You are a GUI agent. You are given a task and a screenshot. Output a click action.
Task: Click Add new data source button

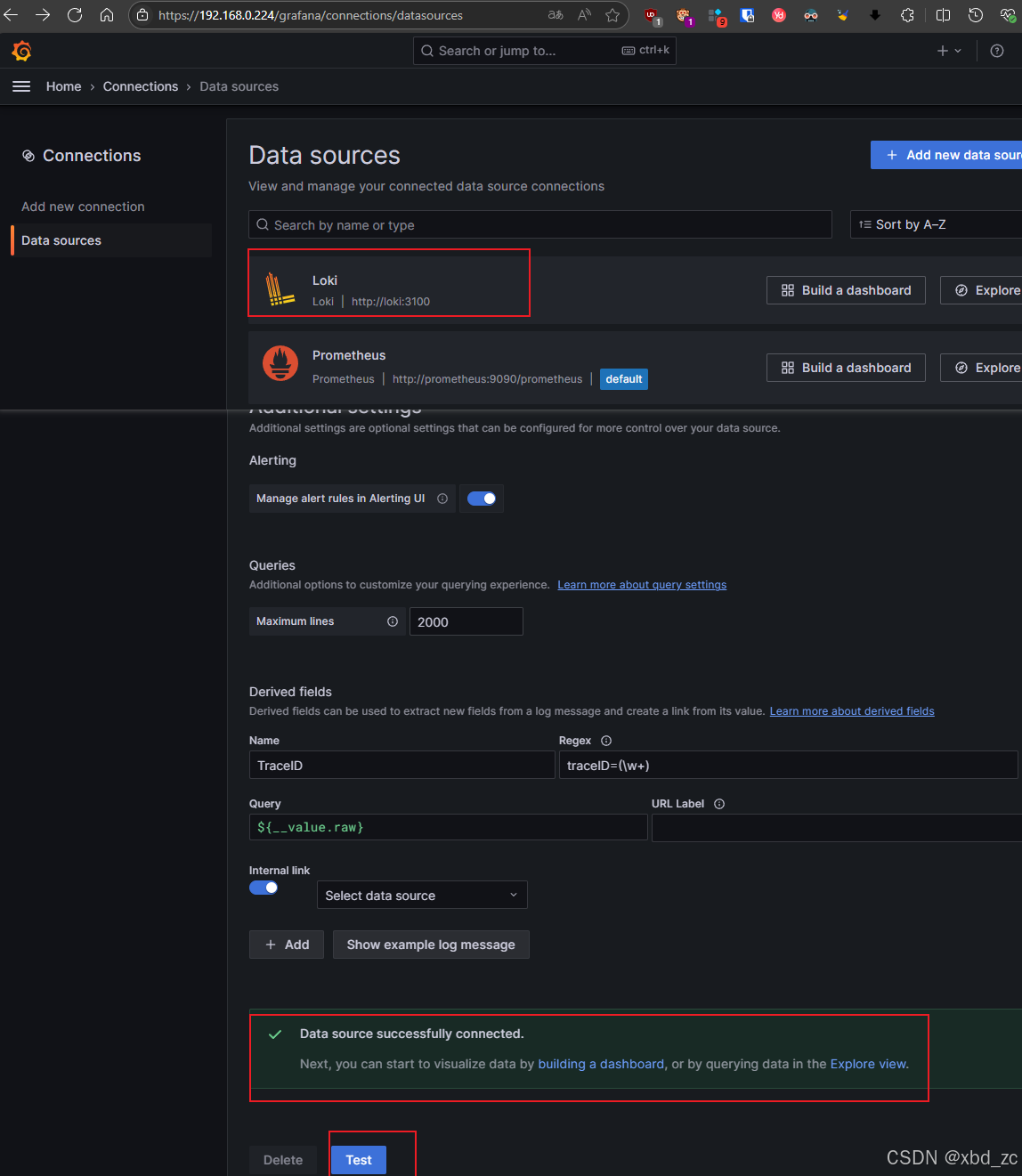coord(946,155)
